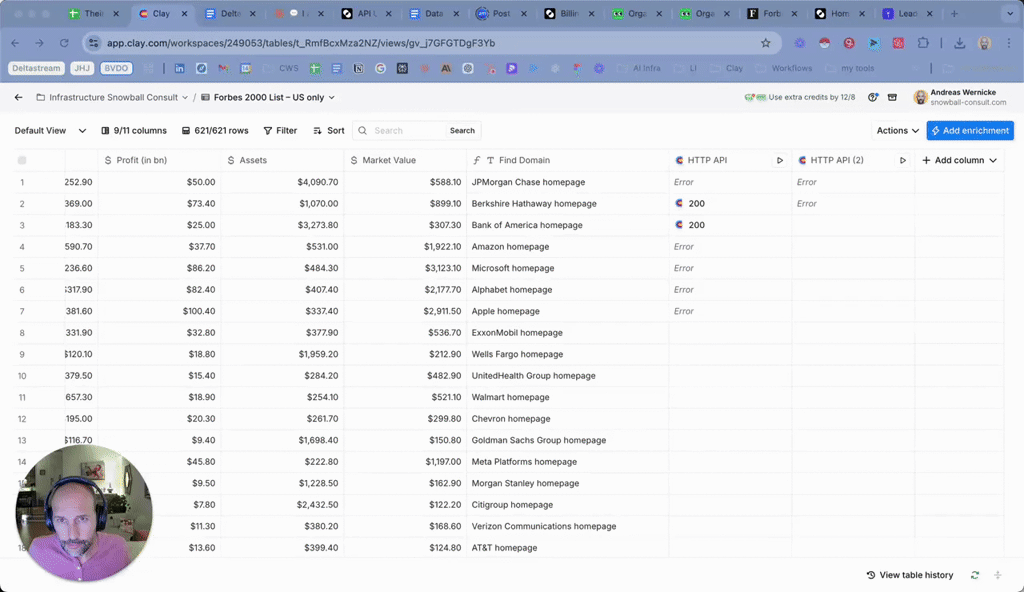This screenshot has width=1024, height=592.
Task: Click the table Search input field
Action: (405, 131)
